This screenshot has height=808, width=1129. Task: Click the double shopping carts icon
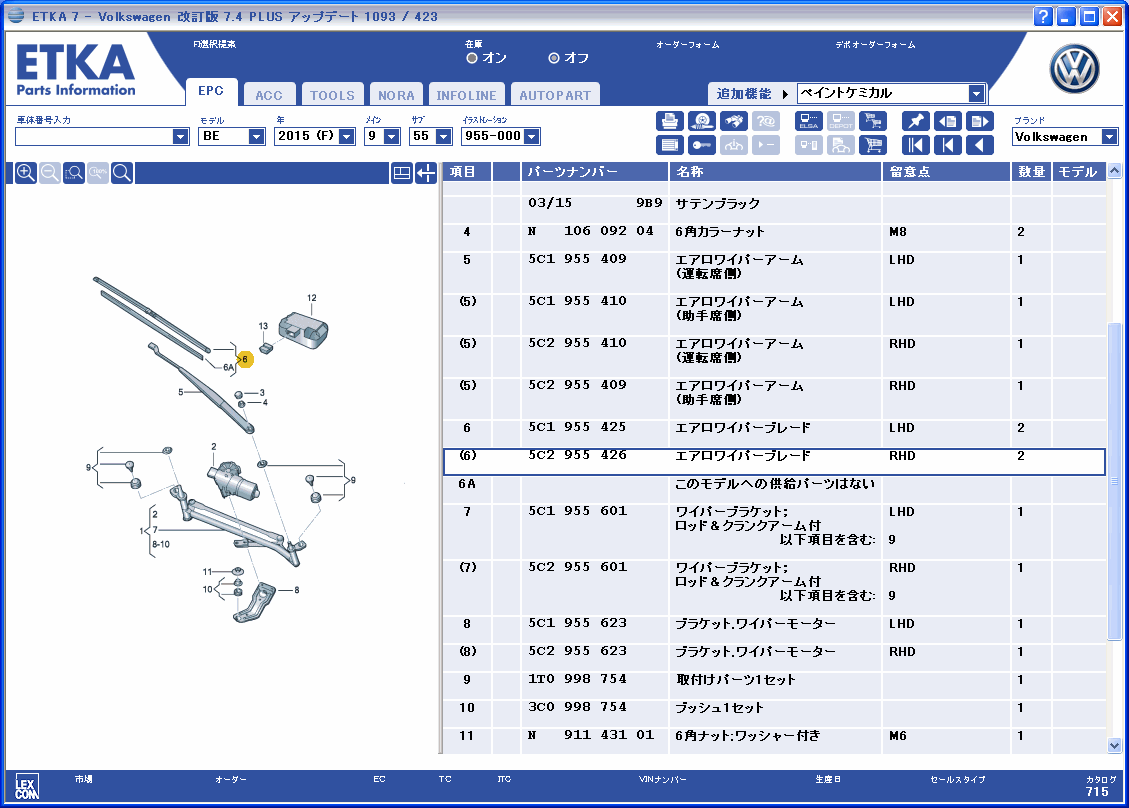tap(873, 121)
